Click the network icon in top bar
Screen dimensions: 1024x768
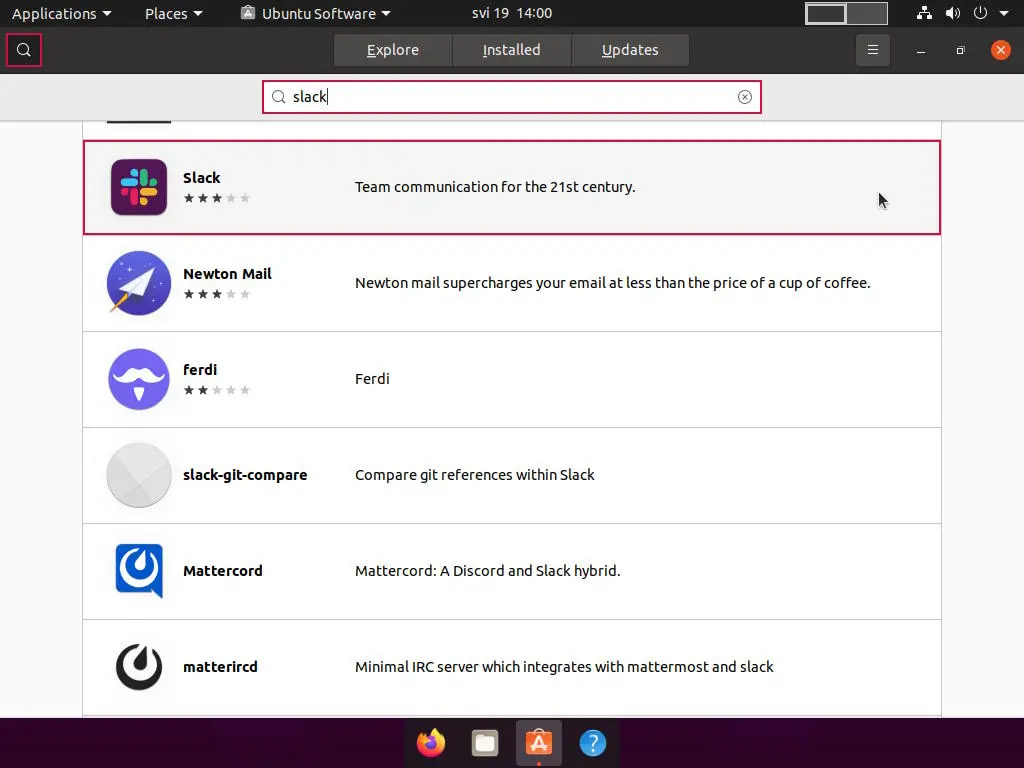click(x=924, y=13)
